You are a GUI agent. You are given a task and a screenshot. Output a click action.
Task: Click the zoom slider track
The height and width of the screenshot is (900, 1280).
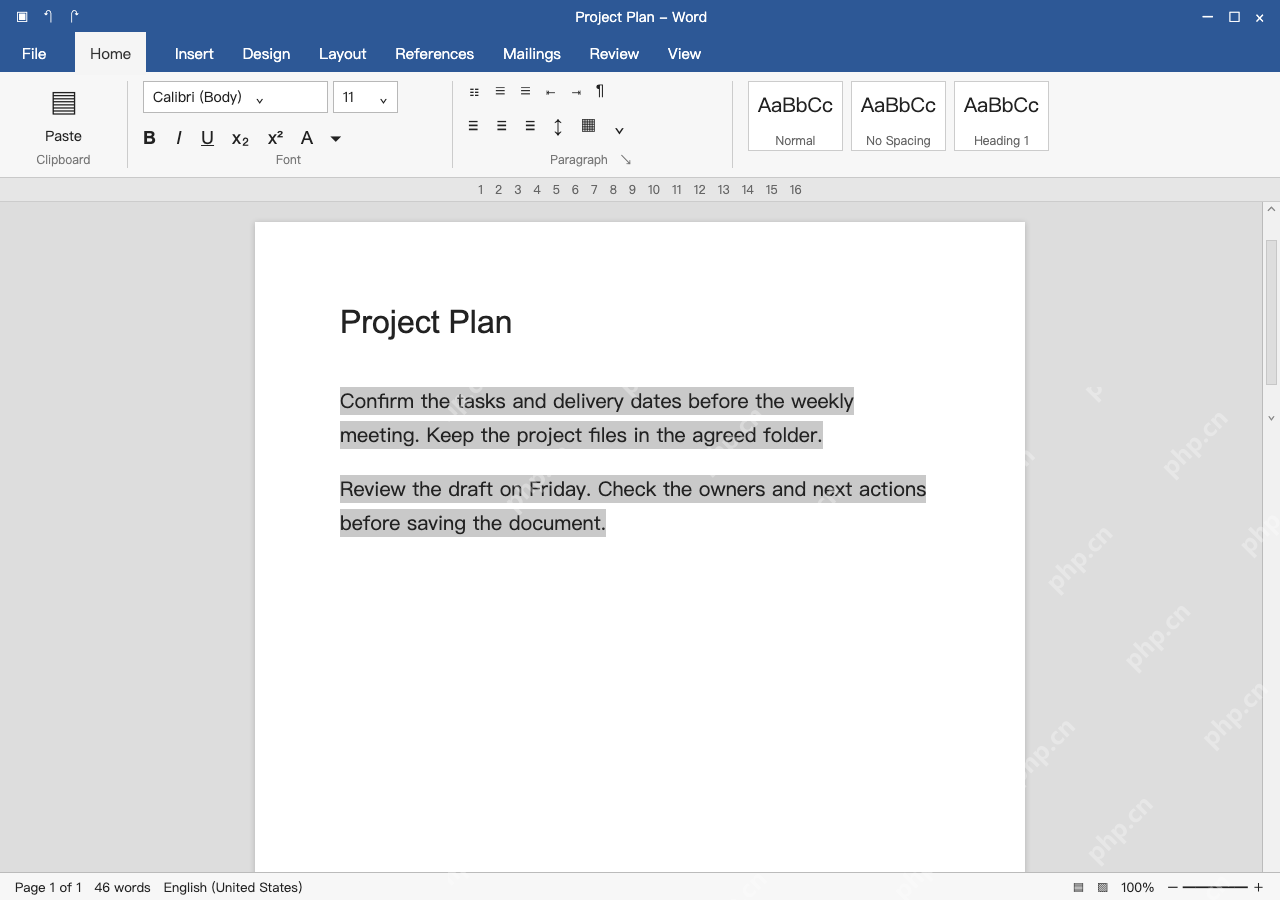pyautogui.click(x=1215, y=888)
